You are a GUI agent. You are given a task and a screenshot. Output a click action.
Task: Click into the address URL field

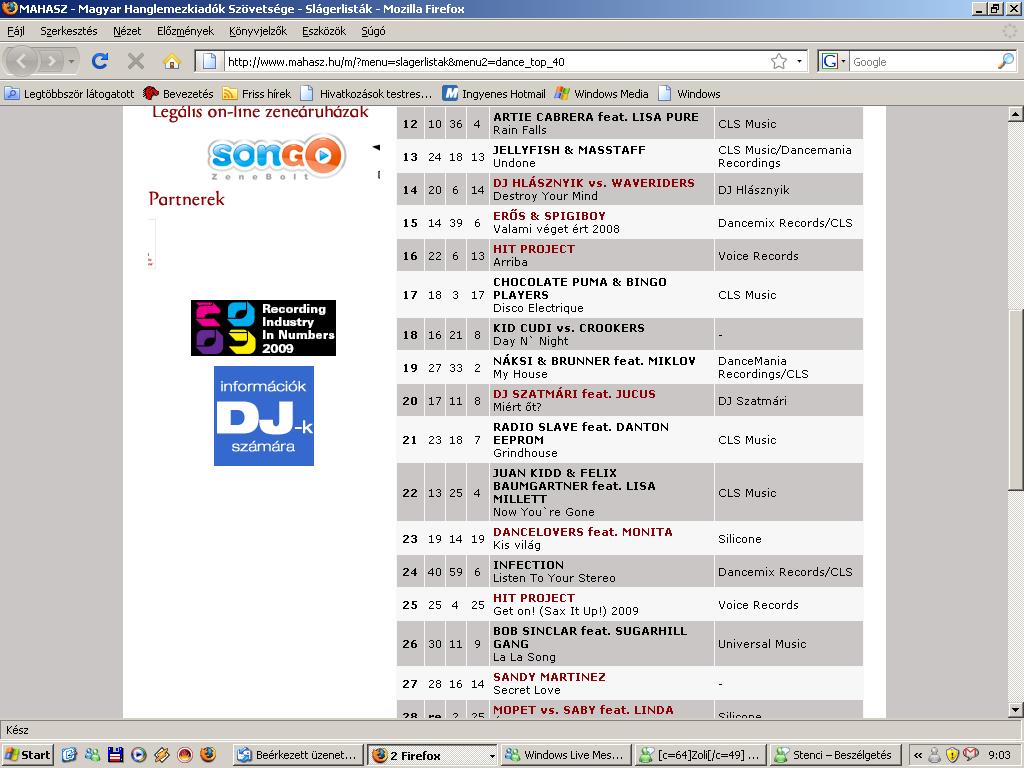[496, 62]
